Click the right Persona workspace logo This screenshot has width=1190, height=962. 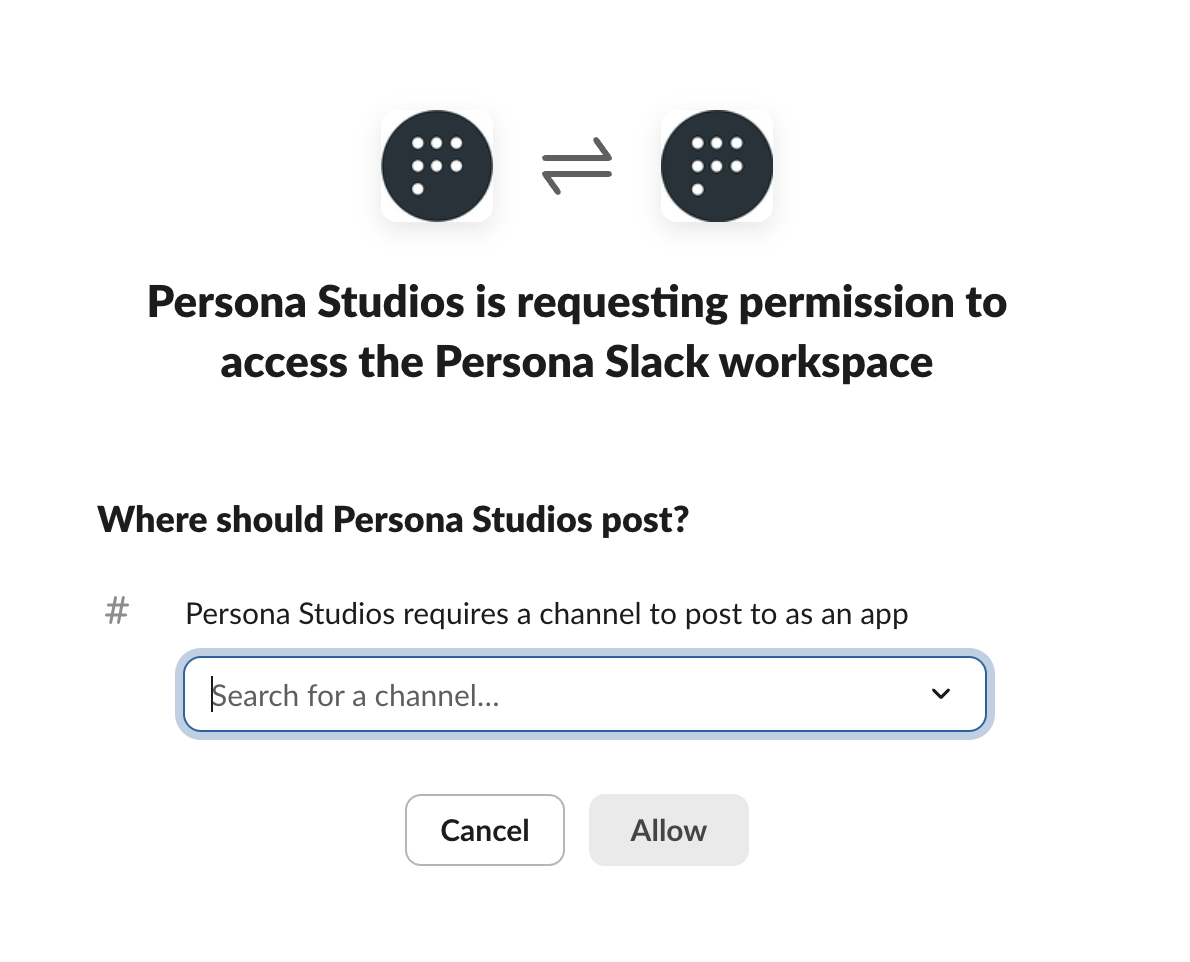(x=717, y=166)
